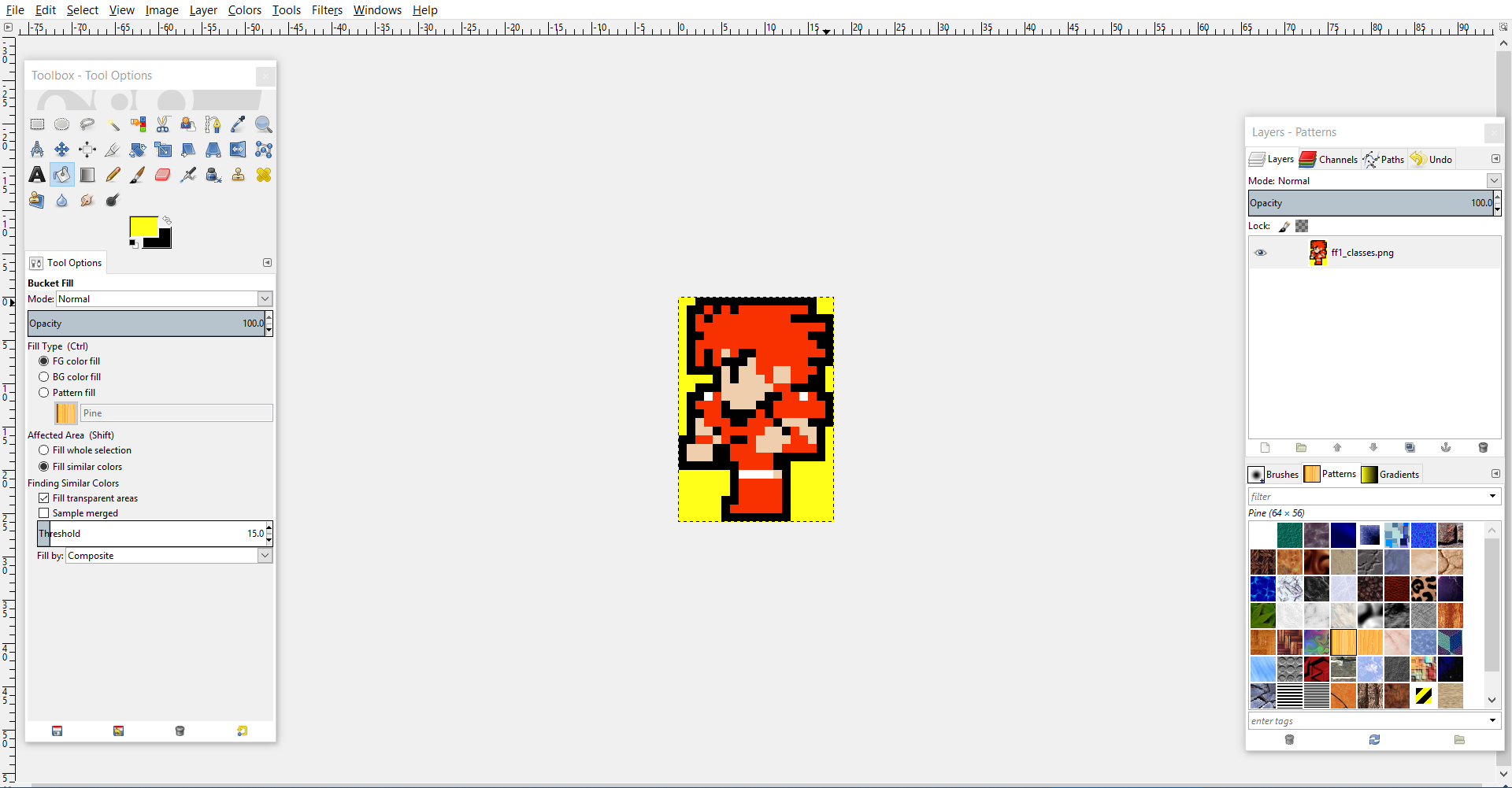
Task: Anchor the floating layer
Action: (1446, 448)
